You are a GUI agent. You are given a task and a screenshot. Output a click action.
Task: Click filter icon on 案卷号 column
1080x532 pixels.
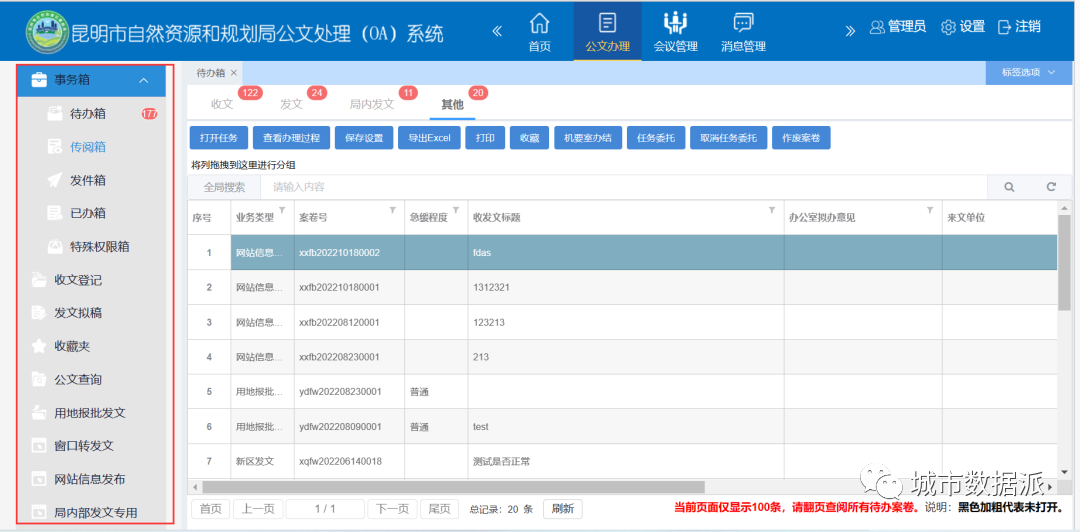(x=393, y=210)
